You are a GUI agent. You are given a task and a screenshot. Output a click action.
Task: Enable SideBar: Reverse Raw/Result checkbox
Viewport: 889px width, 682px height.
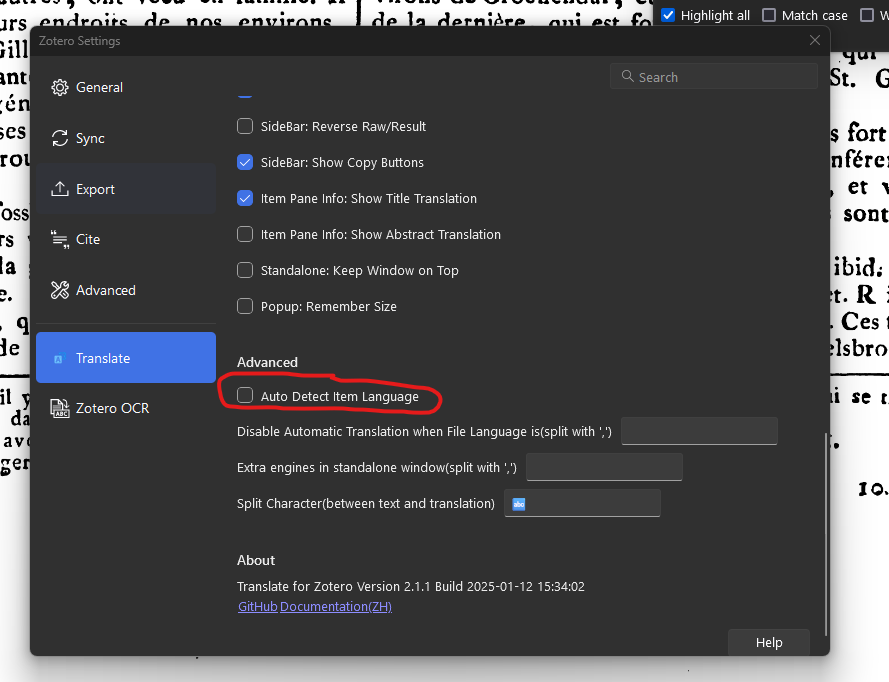pos(245,126)
